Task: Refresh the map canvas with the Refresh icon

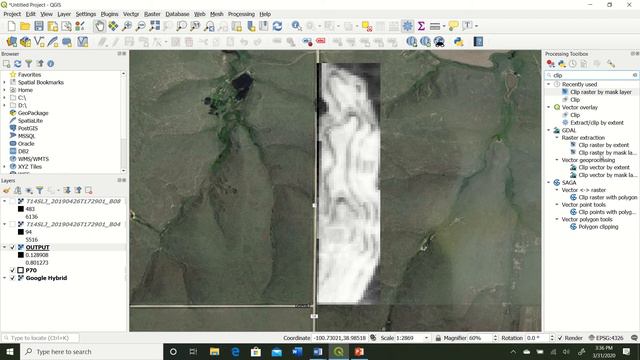Action: click(x=278, y=26)
